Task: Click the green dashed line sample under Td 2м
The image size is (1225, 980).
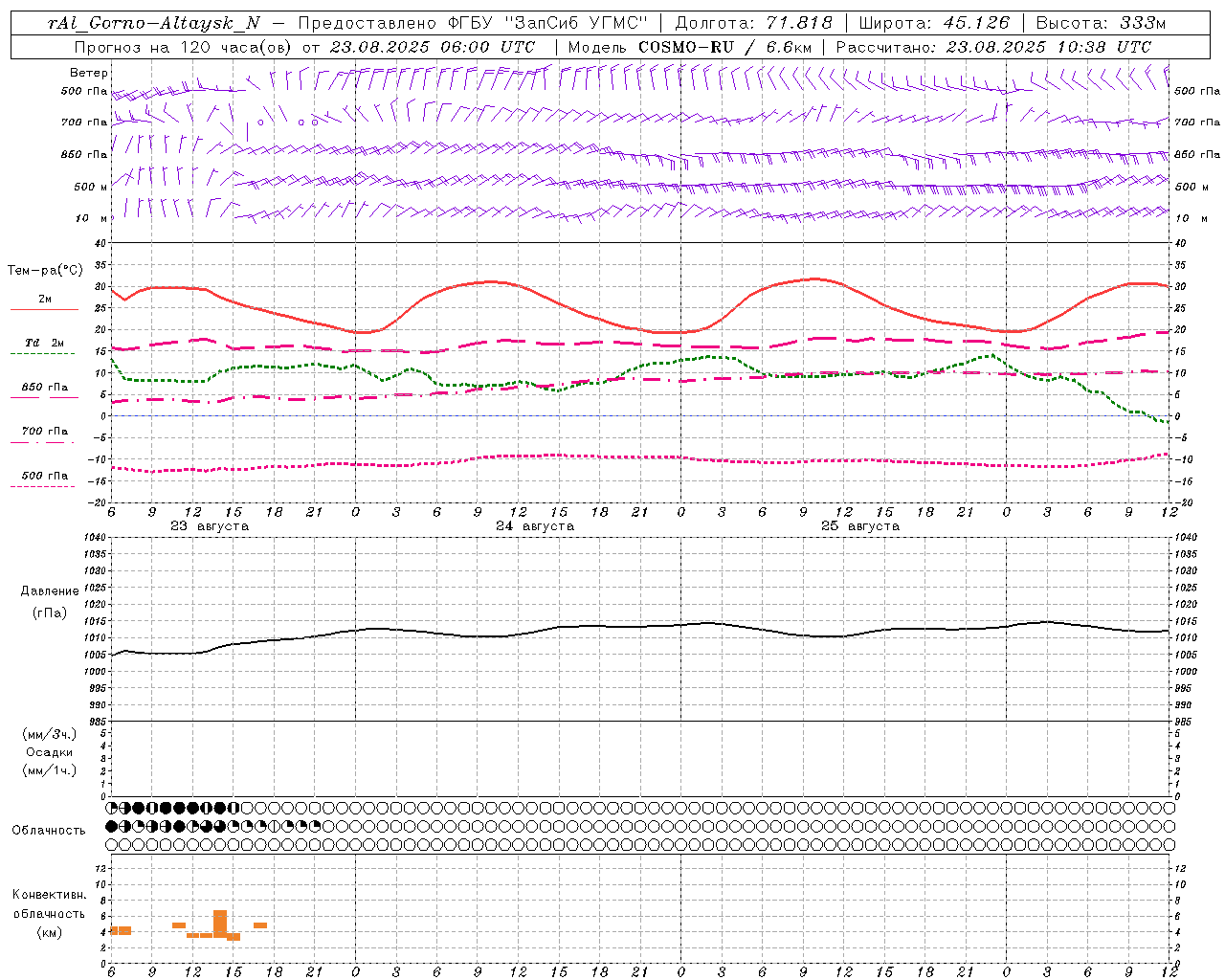Action: 43,354
